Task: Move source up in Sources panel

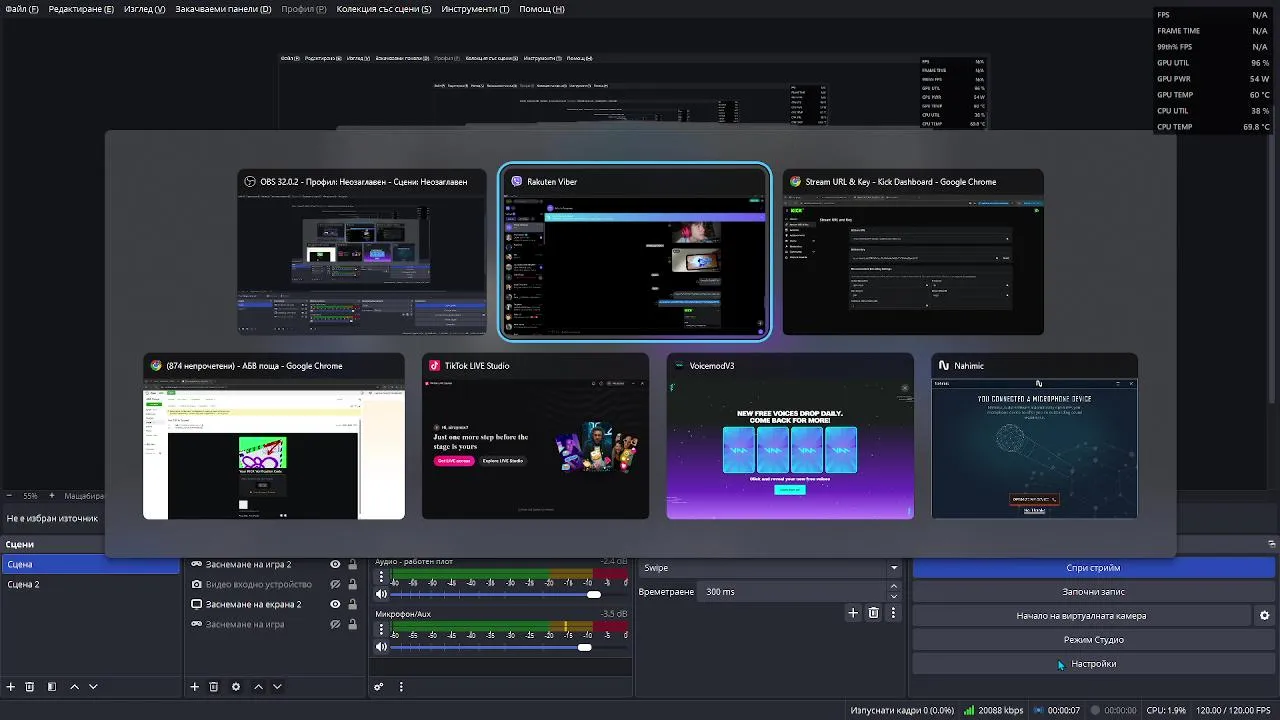Action: [258, 687]
